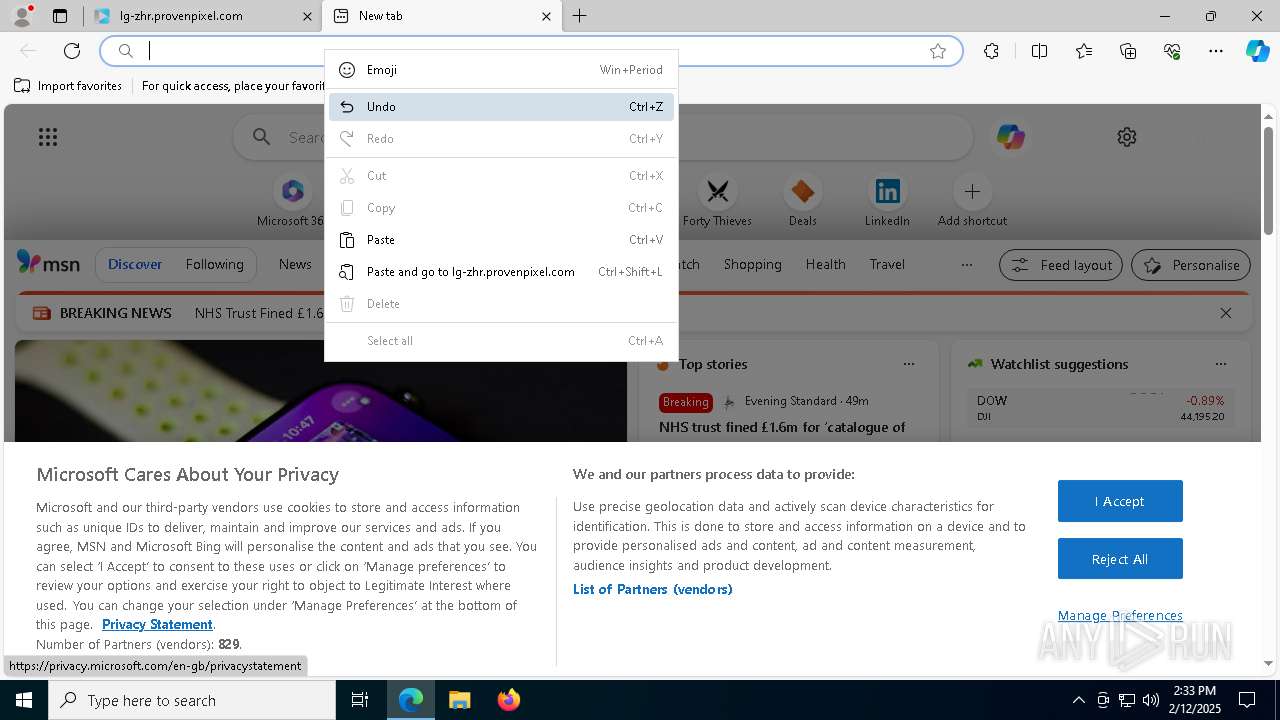Close the New tab tab
This screenshot has width=1280, height=720.
click(x=546, y=16)
